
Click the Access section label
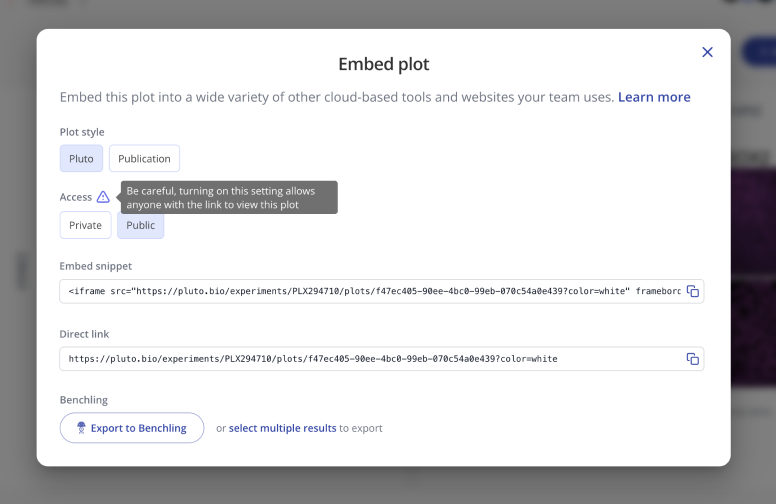tap(76, 197)
